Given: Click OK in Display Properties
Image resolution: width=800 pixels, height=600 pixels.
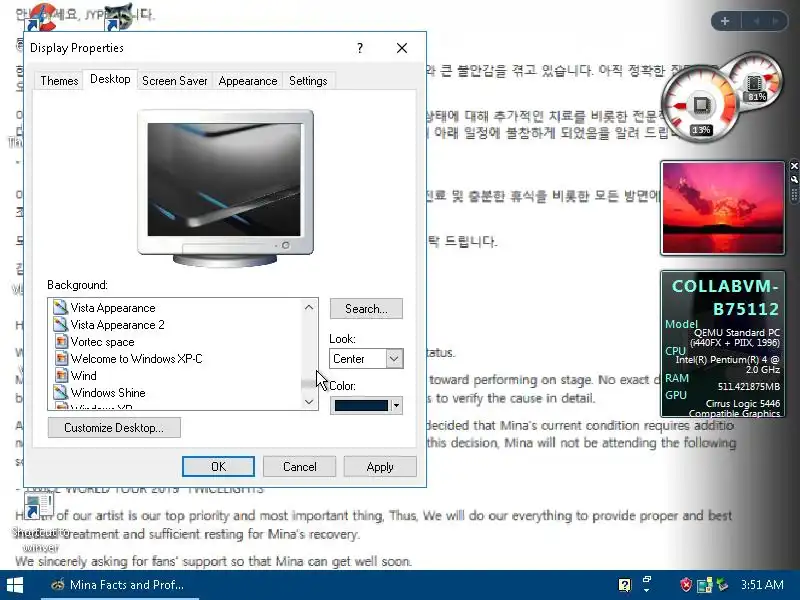Looking at the screenshot, I should click(x=218, y=466).
